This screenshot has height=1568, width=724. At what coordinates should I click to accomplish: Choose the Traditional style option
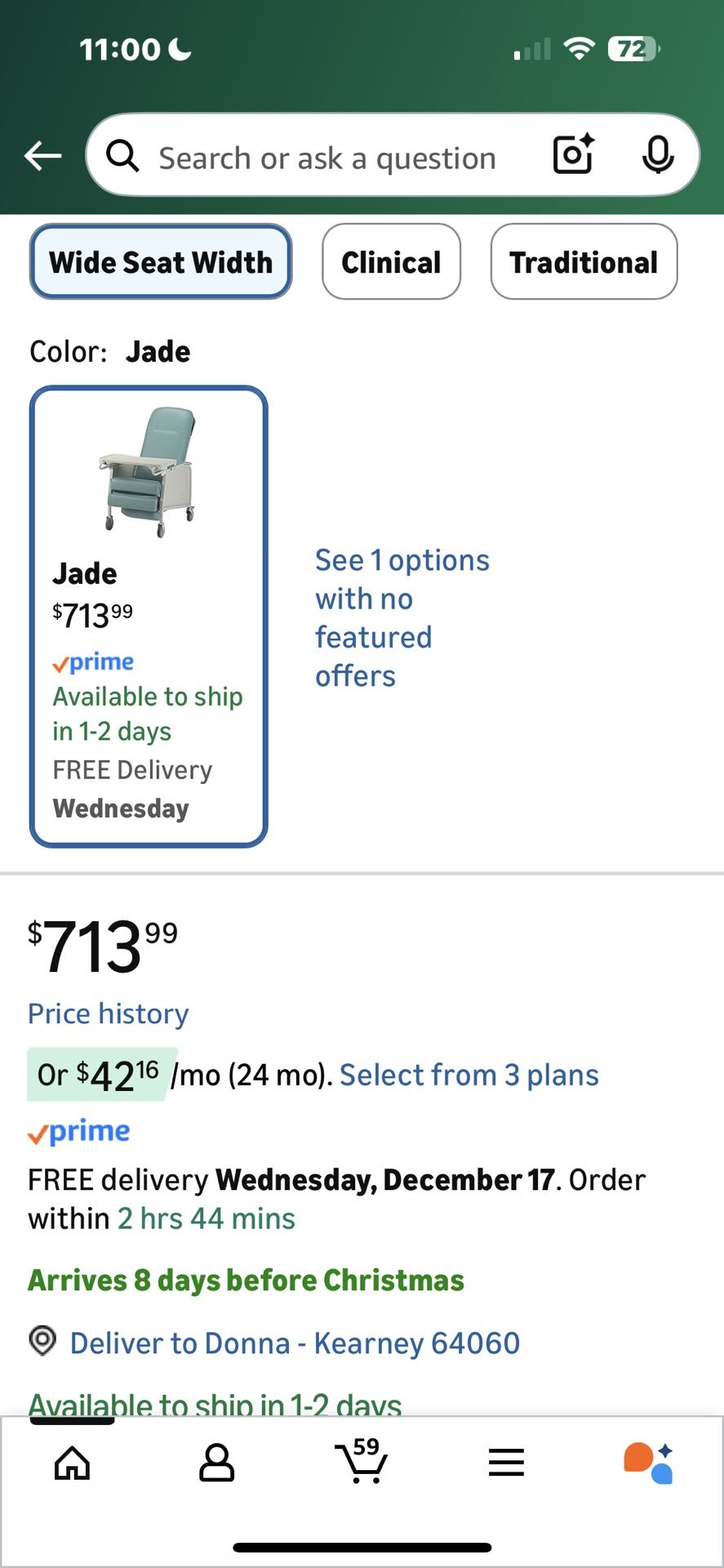click(x=584, y=262)
